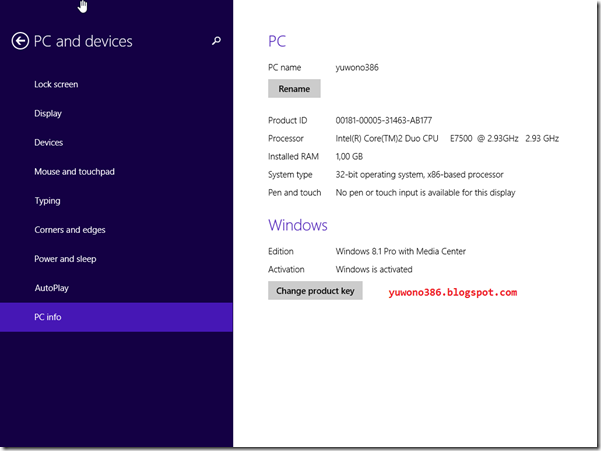Open search with the magnifier icon
This screenshot has width=601, height=451.
216,41
